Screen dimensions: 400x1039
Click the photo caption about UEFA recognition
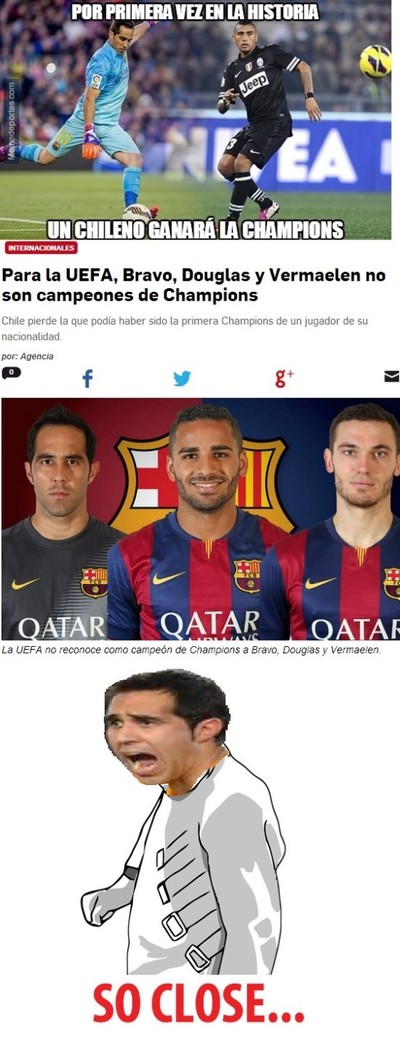click(191, 651)
